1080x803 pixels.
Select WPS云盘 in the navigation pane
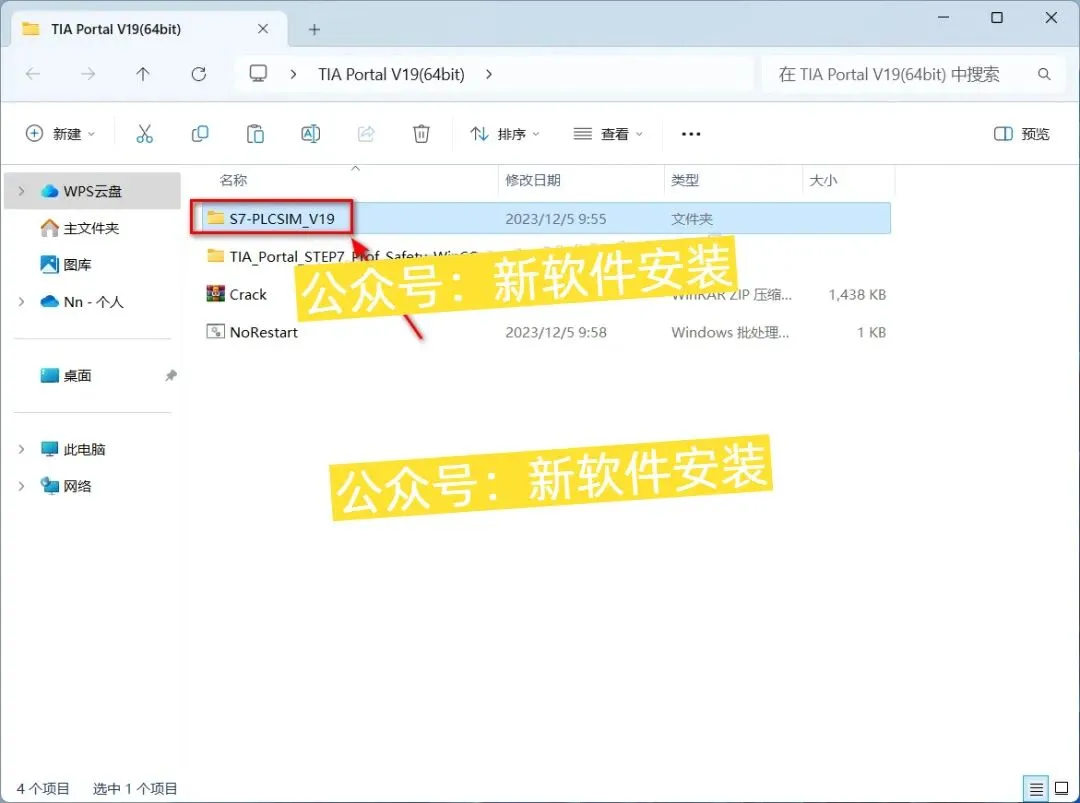click(x=92, y=191)
